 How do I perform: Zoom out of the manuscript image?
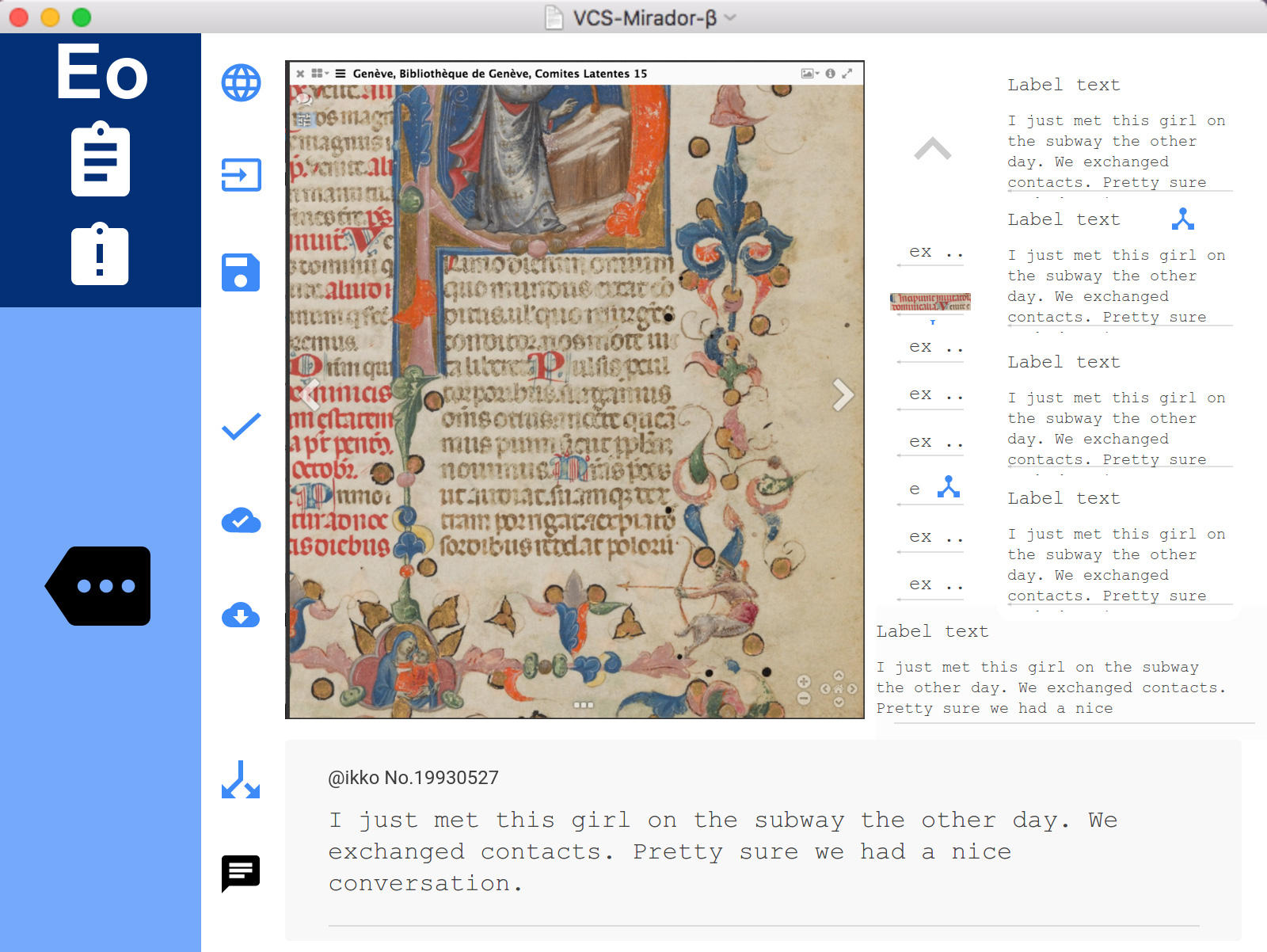(x=804, y=699)
